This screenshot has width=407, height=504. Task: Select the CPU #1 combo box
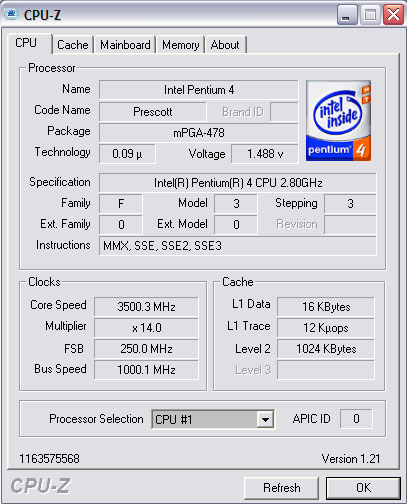click(x=213, y=419)
